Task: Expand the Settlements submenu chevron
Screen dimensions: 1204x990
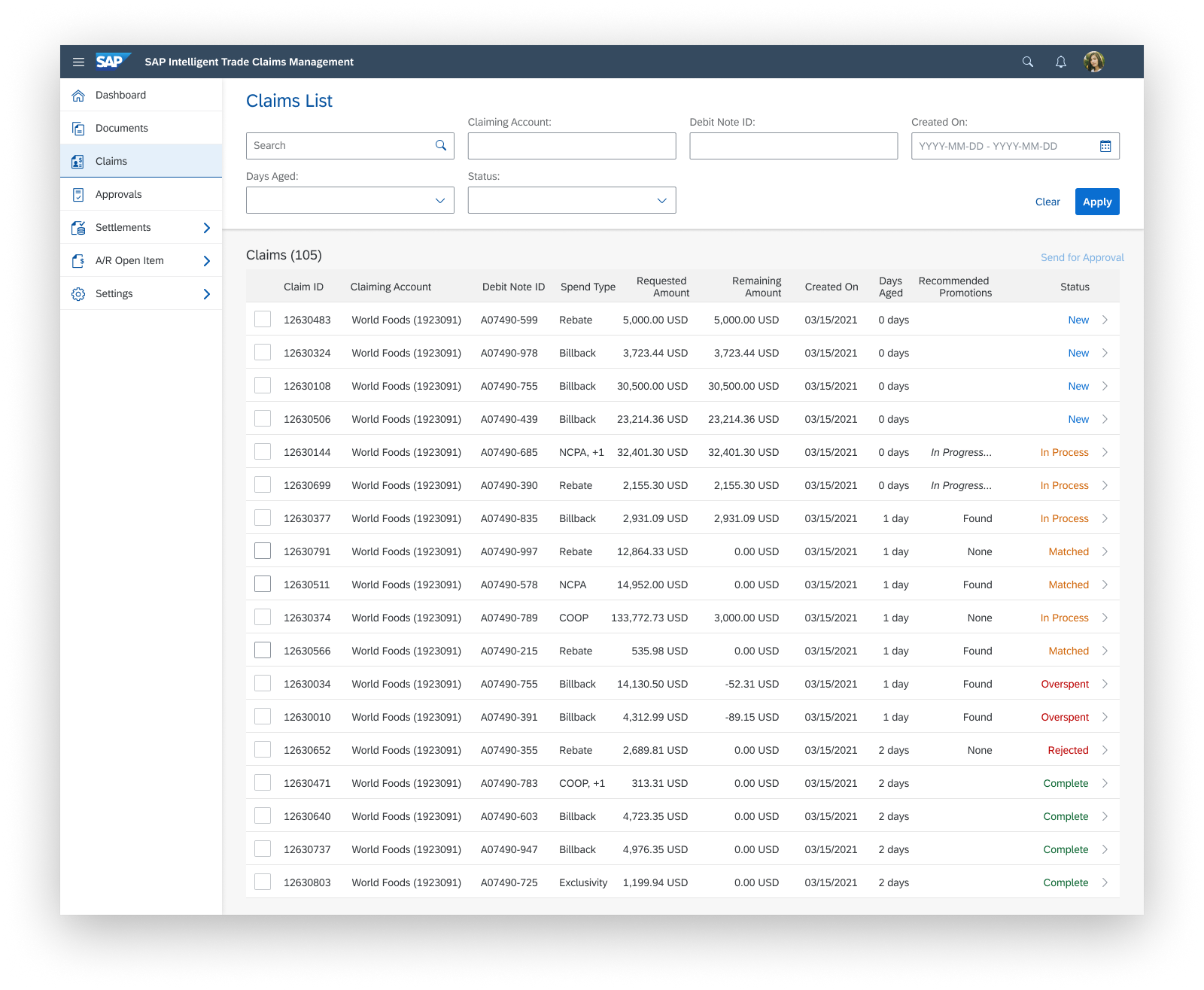Action: pyautogui.click(x=207, y=228)
